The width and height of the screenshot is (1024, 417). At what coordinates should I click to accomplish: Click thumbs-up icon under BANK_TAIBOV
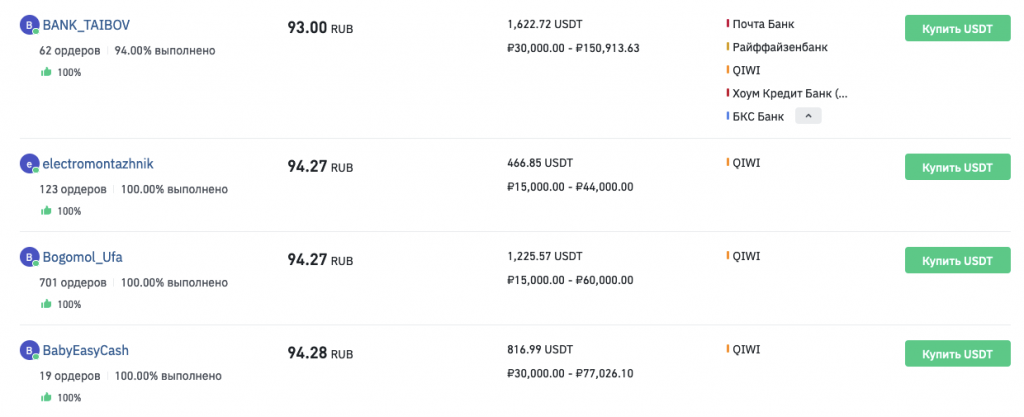(46, 72)
